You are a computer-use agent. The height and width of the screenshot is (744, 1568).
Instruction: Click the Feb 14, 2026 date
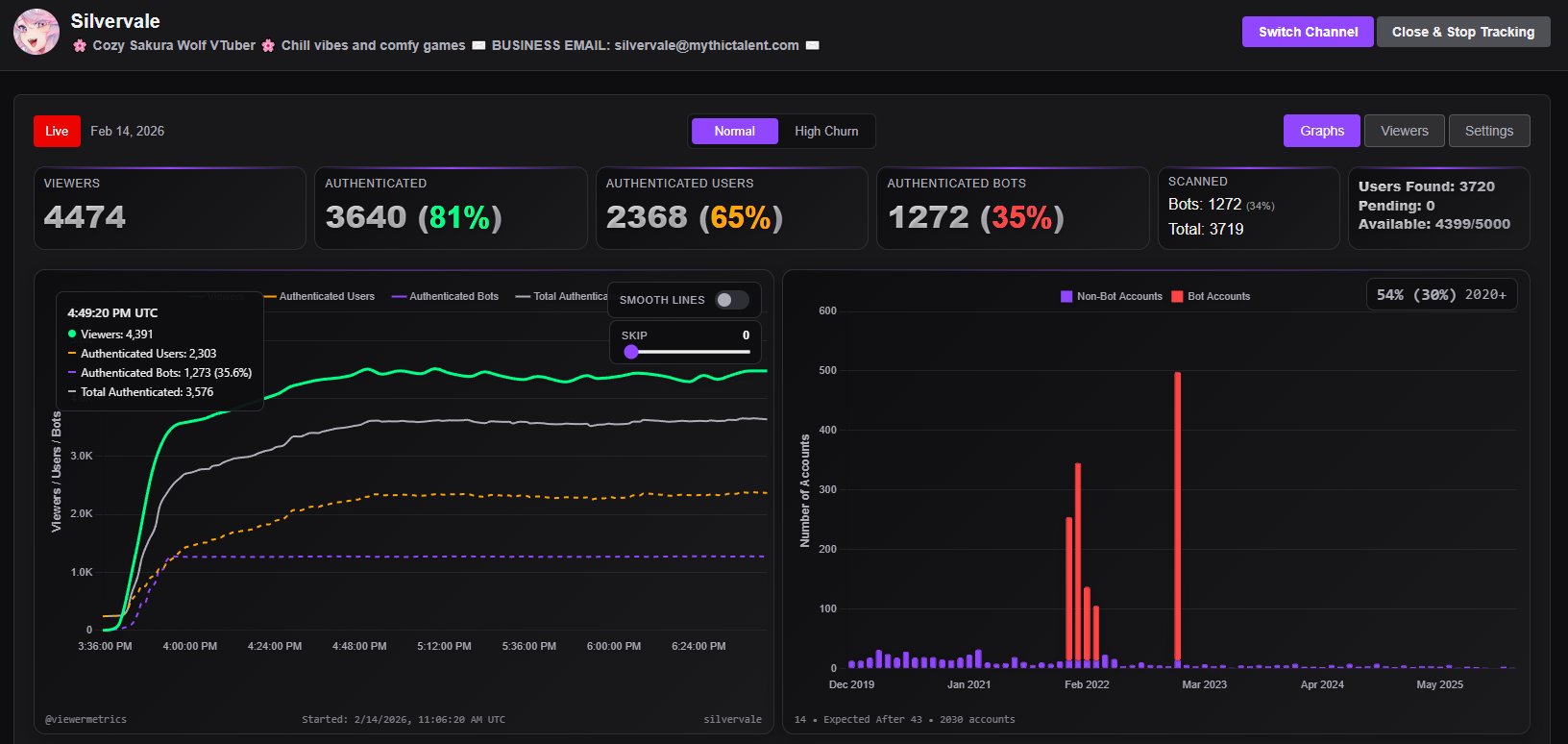(x=127, y=131)
